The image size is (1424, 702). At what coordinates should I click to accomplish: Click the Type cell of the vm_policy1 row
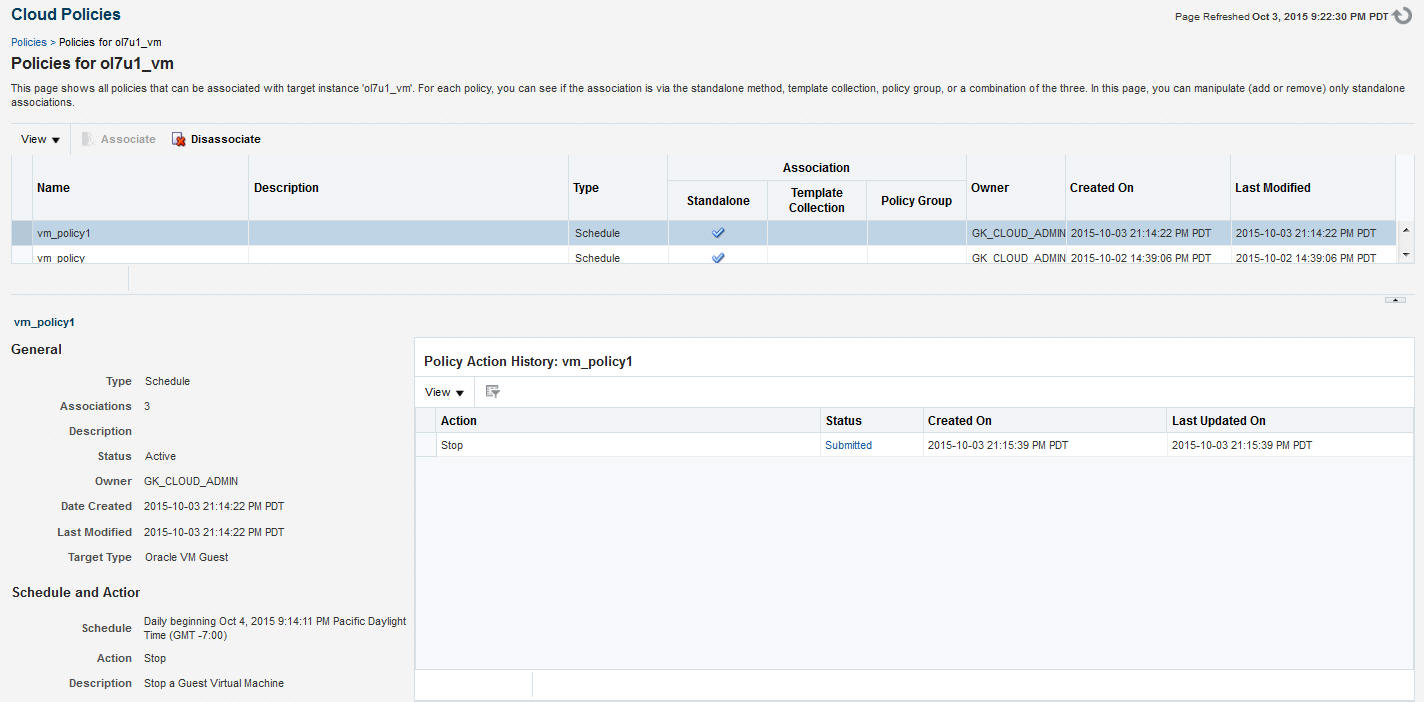[618, 233]
